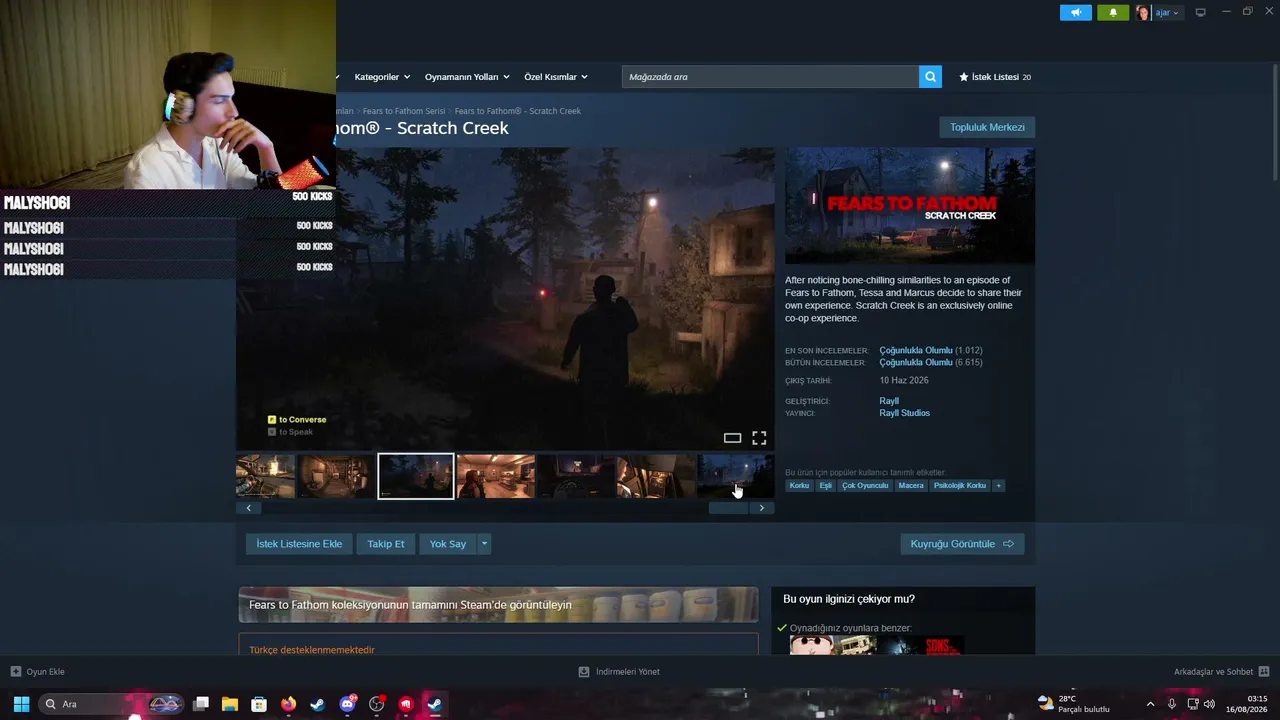Open the green bell notifications icon
The image size is (1280, 720).
pyautogui.click(x=1113, y=13)
